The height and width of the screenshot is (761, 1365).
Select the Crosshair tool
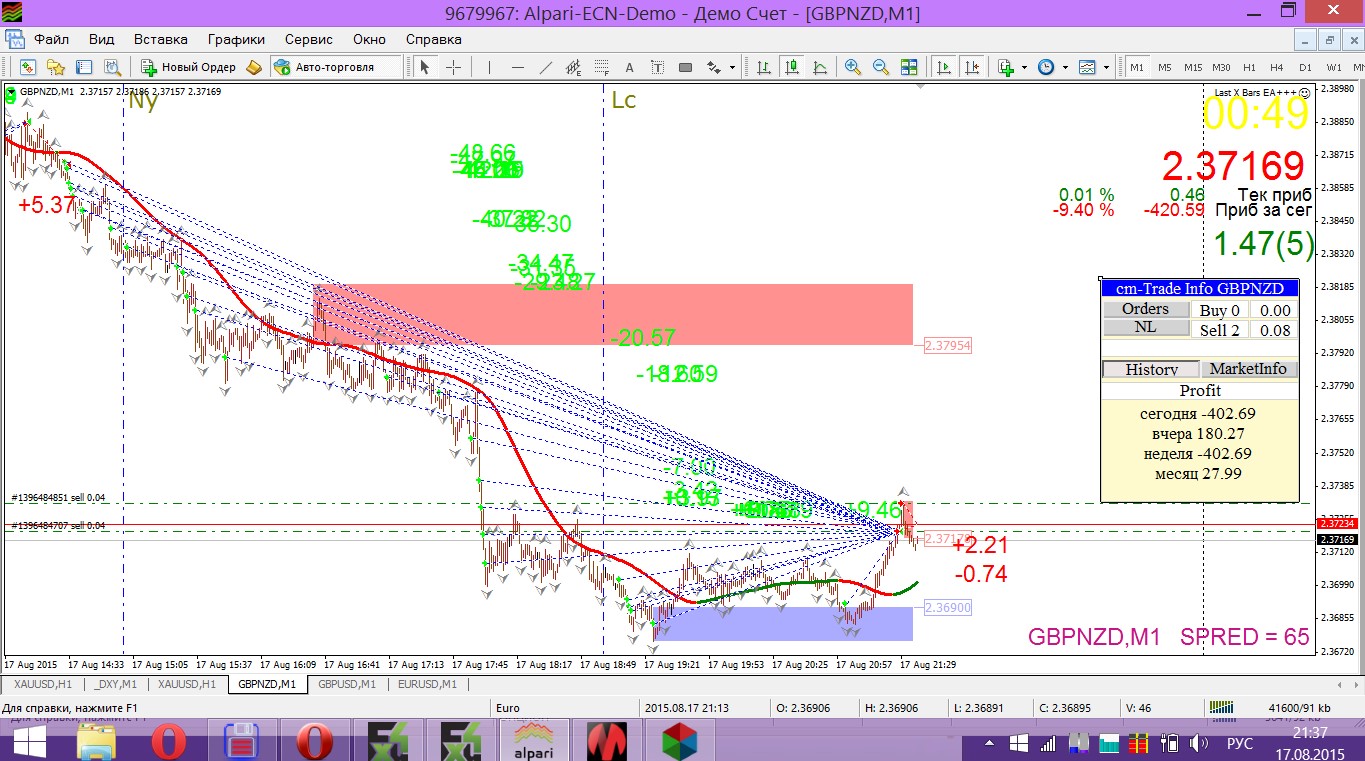453,67
